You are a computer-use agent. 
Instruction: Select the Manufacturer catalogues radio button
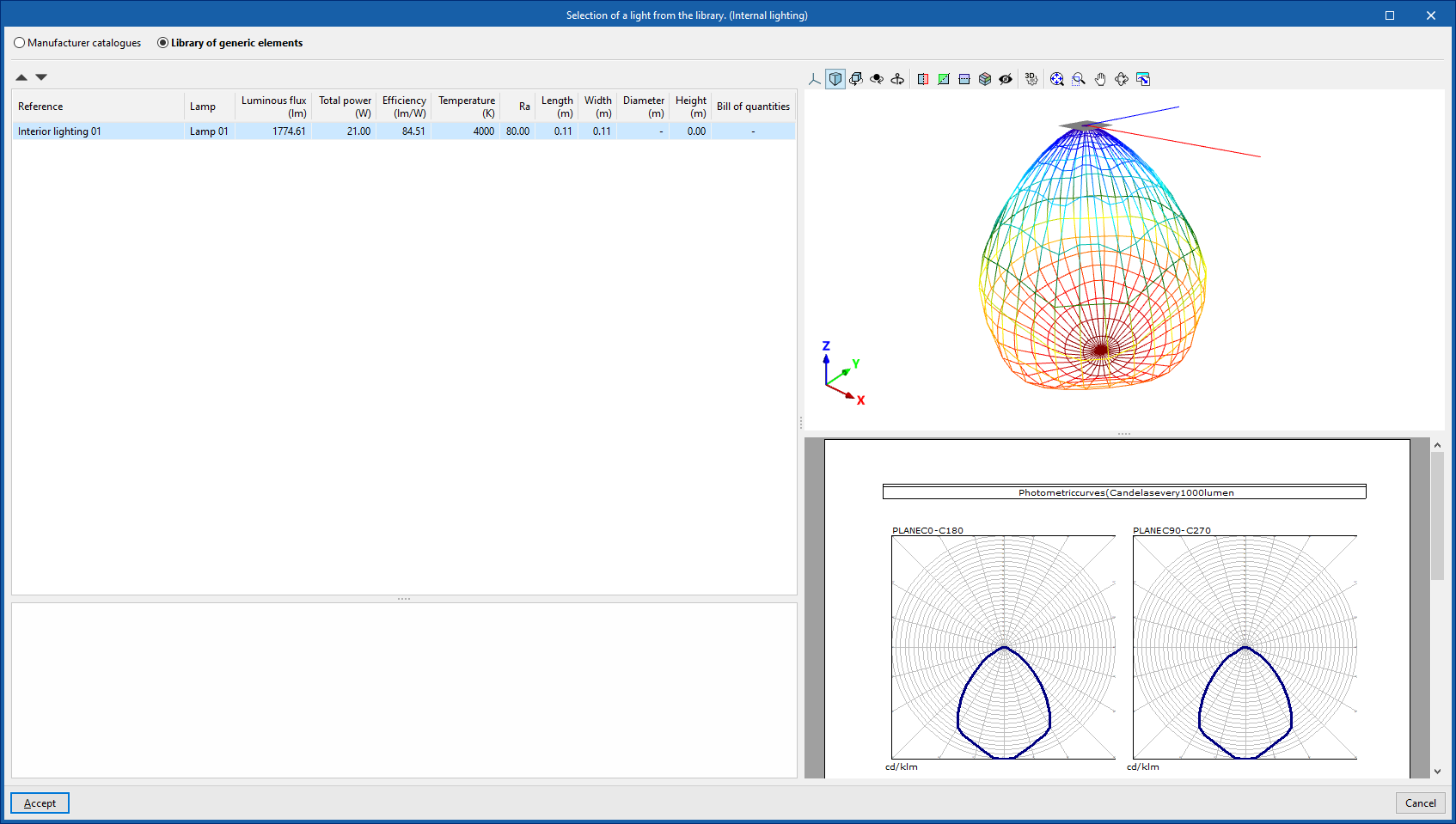(20, 43)
